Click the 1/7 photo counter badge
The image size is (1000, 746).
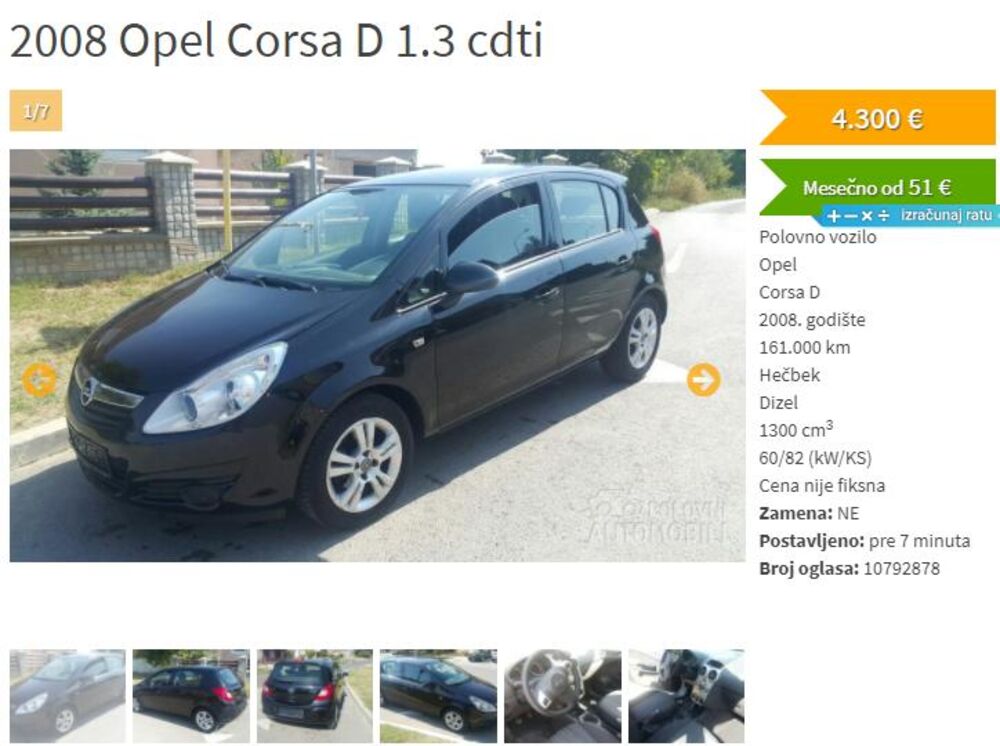pos(36,111)
